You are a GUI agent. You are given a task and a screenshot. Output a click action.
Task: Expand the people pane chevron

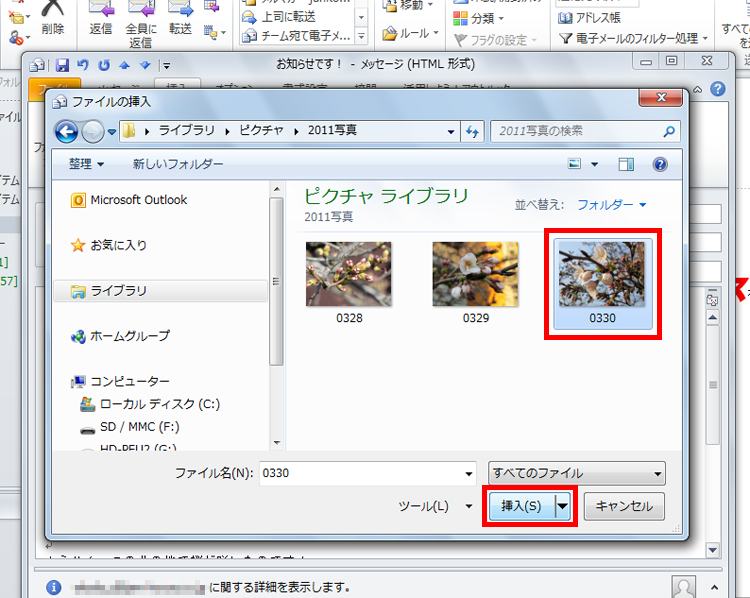(714, 587)
